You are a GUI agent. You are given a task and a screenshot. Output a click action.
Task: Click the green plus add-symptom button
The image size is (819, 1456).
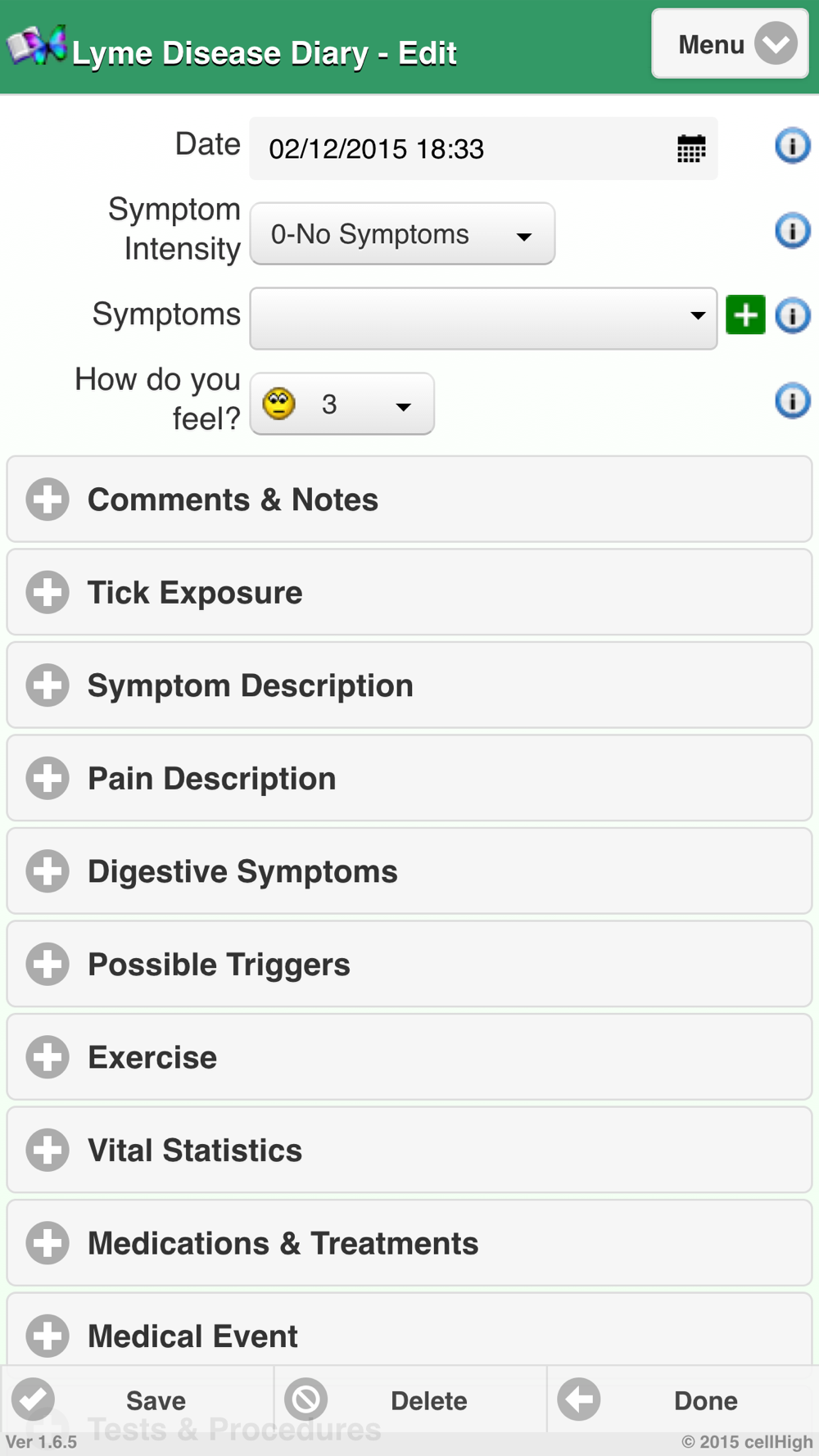point(745,315)
